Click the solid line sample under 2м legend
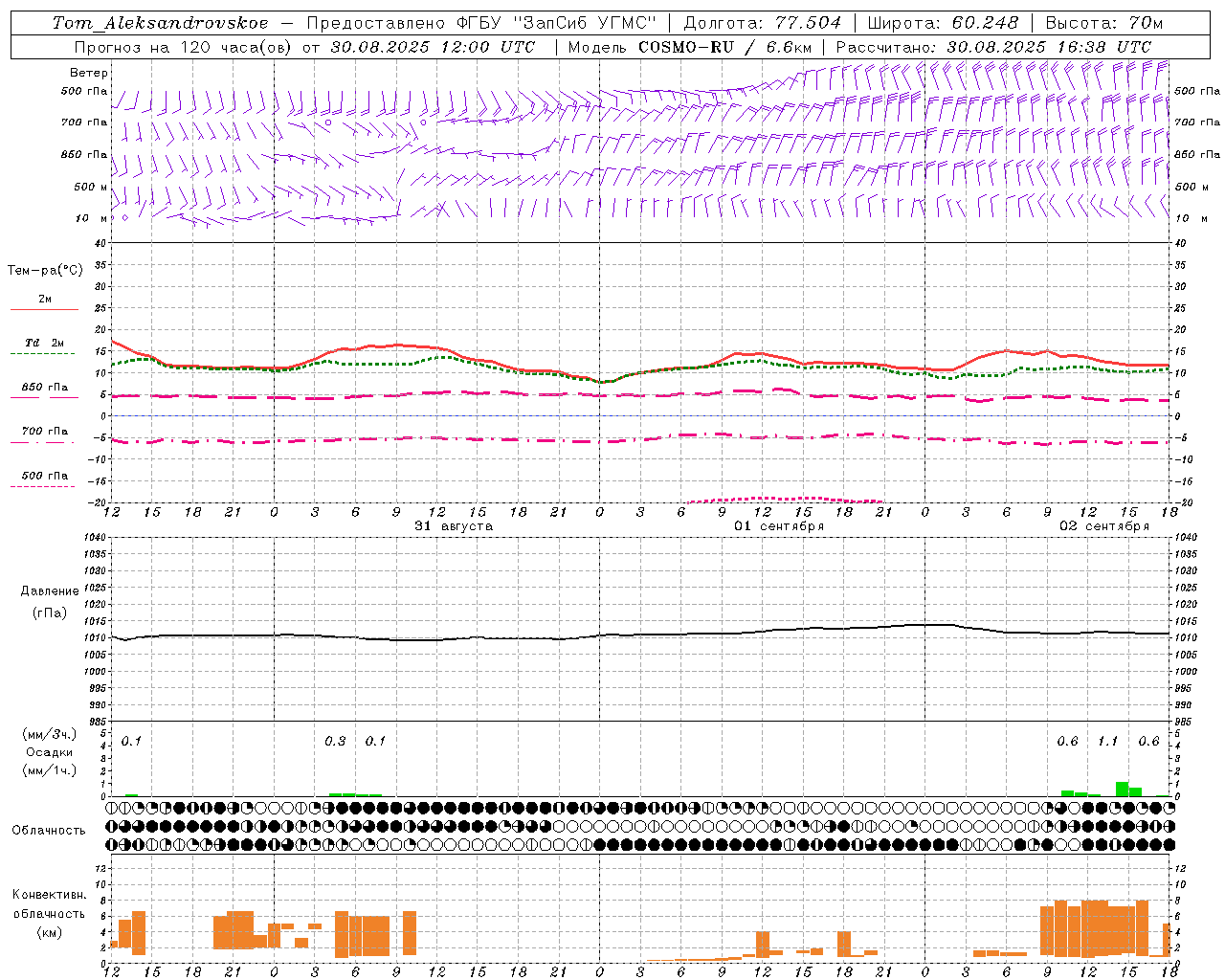 click(x=44, y=309)
